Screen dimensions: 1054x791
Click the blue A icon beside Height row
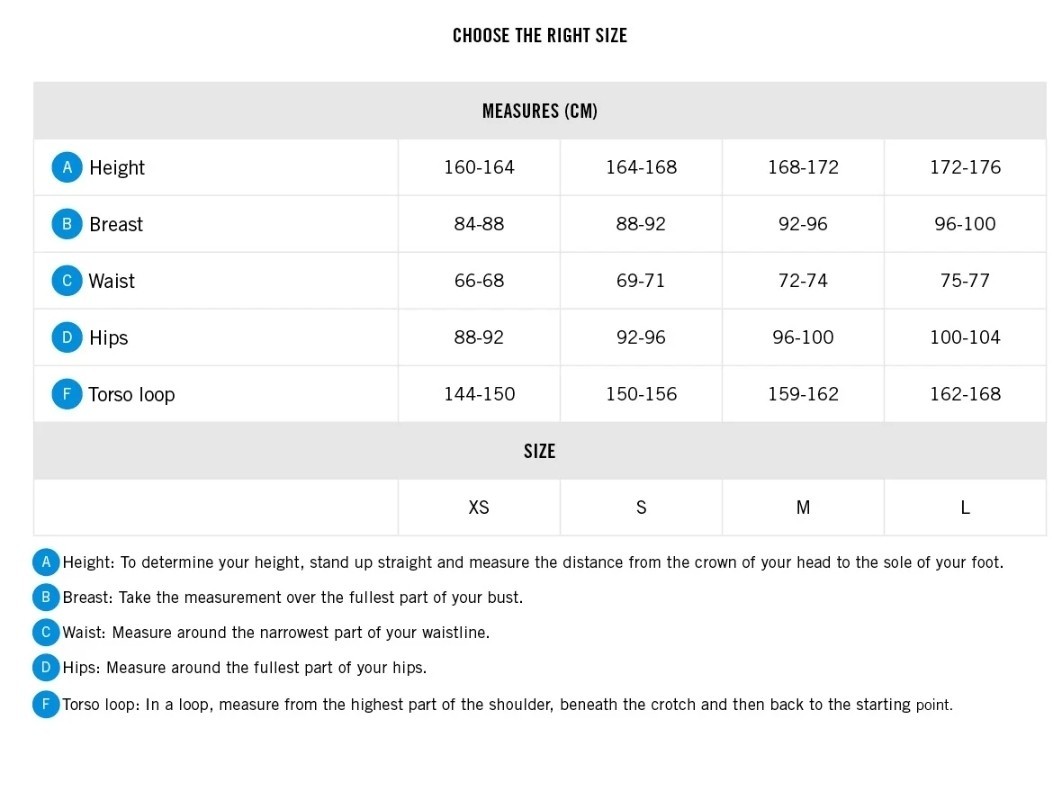pyautogui.click(x=67, y=167)
